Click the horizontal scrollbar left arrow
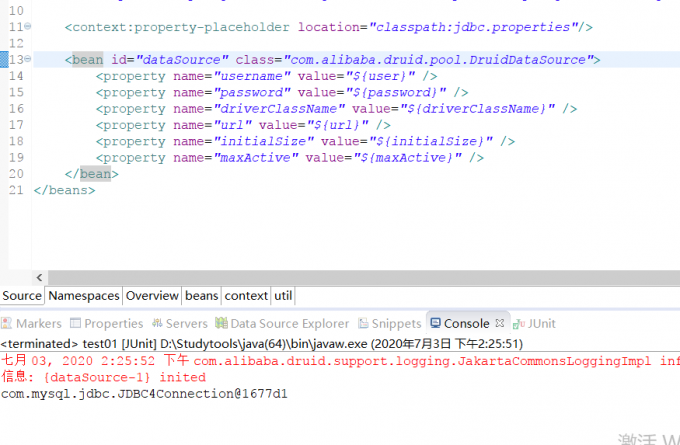 (39, 278)
